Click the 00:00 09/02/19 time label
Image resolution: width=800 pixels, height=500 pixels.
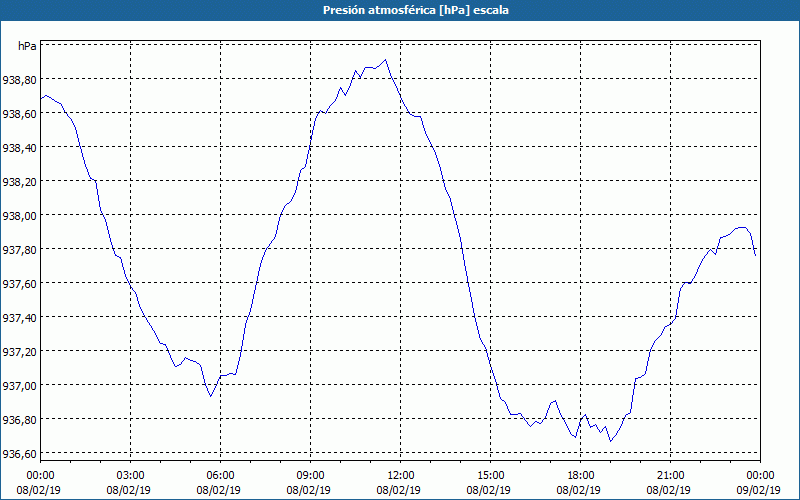(759, 483)
